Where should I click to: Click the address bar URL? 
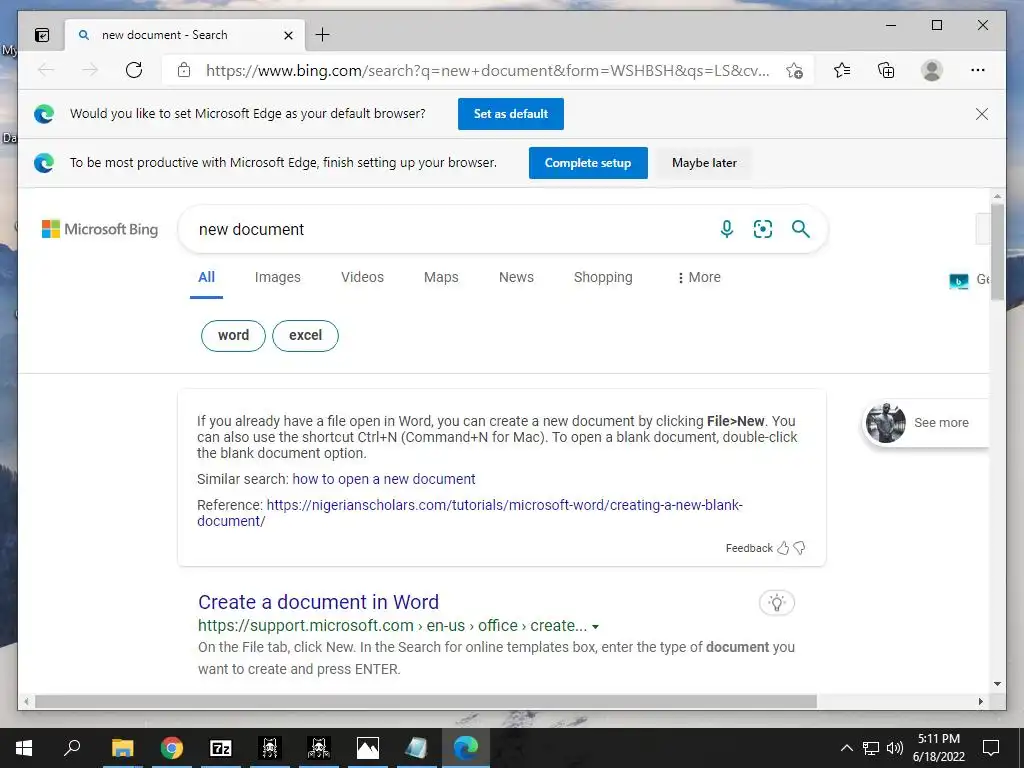(487, 71)
